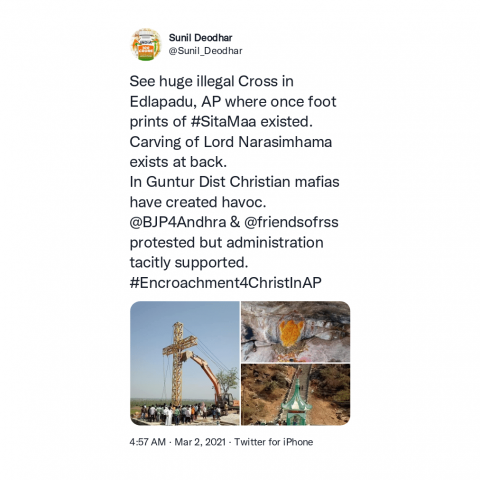This screenshot has width=480, height=480.
Task: Visit the @friendsofrss mention
Action: click(x=291, y=222)
